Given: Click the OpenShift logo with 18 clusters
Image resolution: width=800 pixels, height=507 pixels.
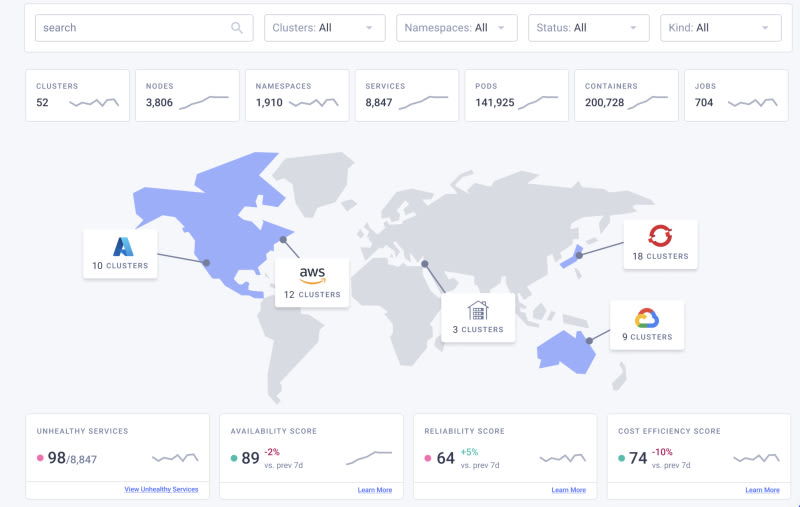Looking at the screenshot, I should point(660,235).
